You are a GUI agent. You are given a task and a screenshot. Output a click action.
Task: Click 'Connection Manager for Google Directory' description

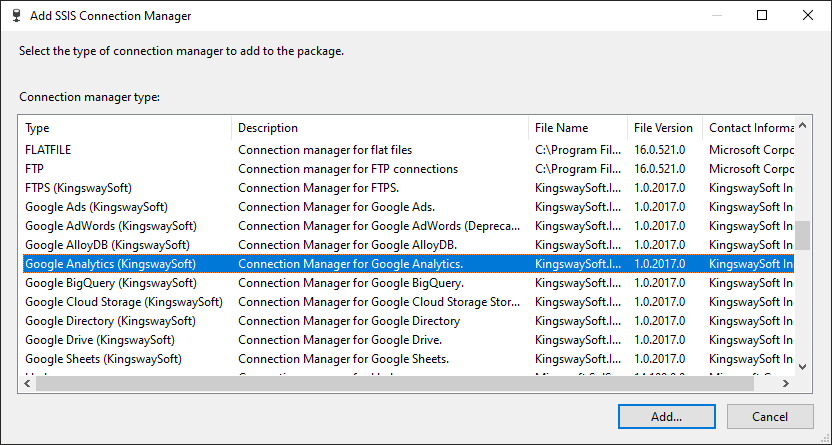pyautogui.click(x=349, y=321)
